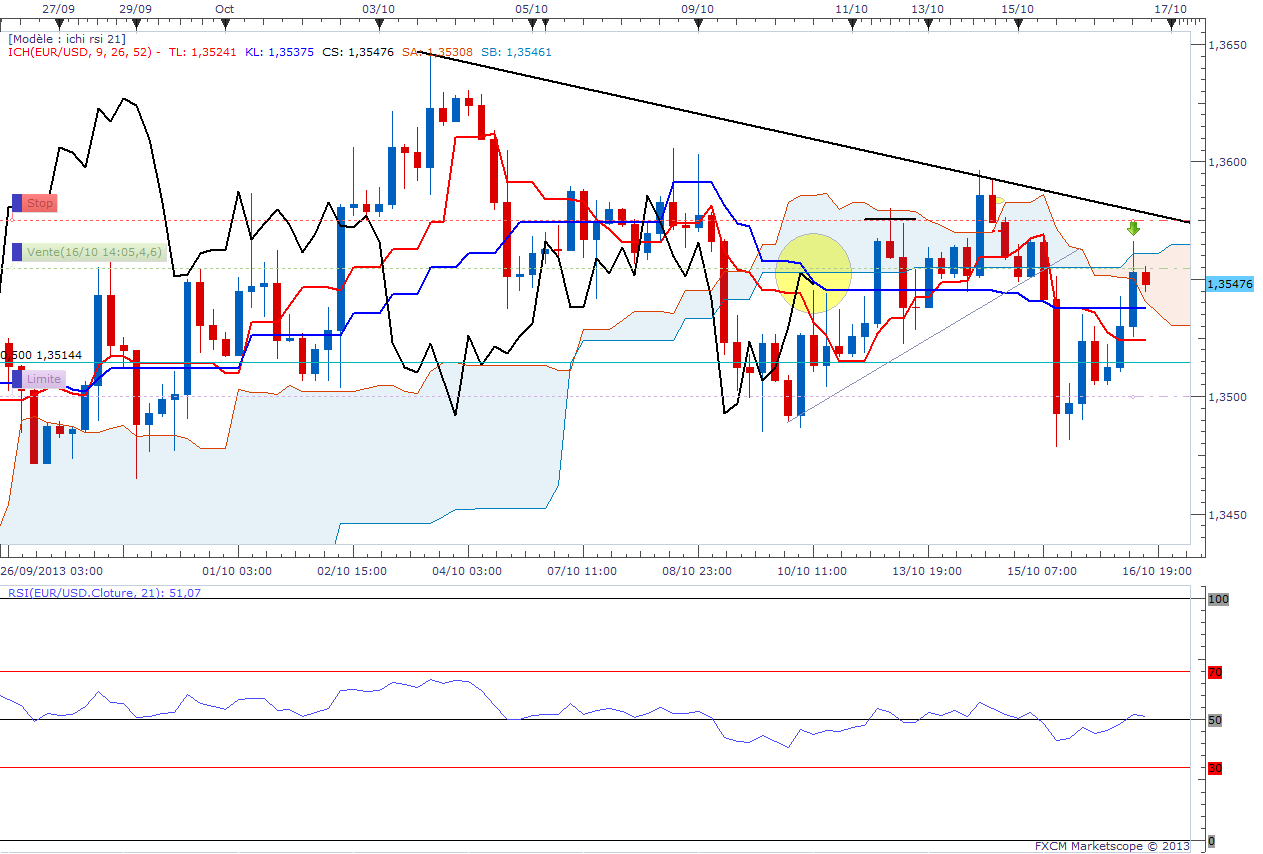Click the 02/10 15:00 time axis label
Screen dimensions: 1263x854
[352, 571]
